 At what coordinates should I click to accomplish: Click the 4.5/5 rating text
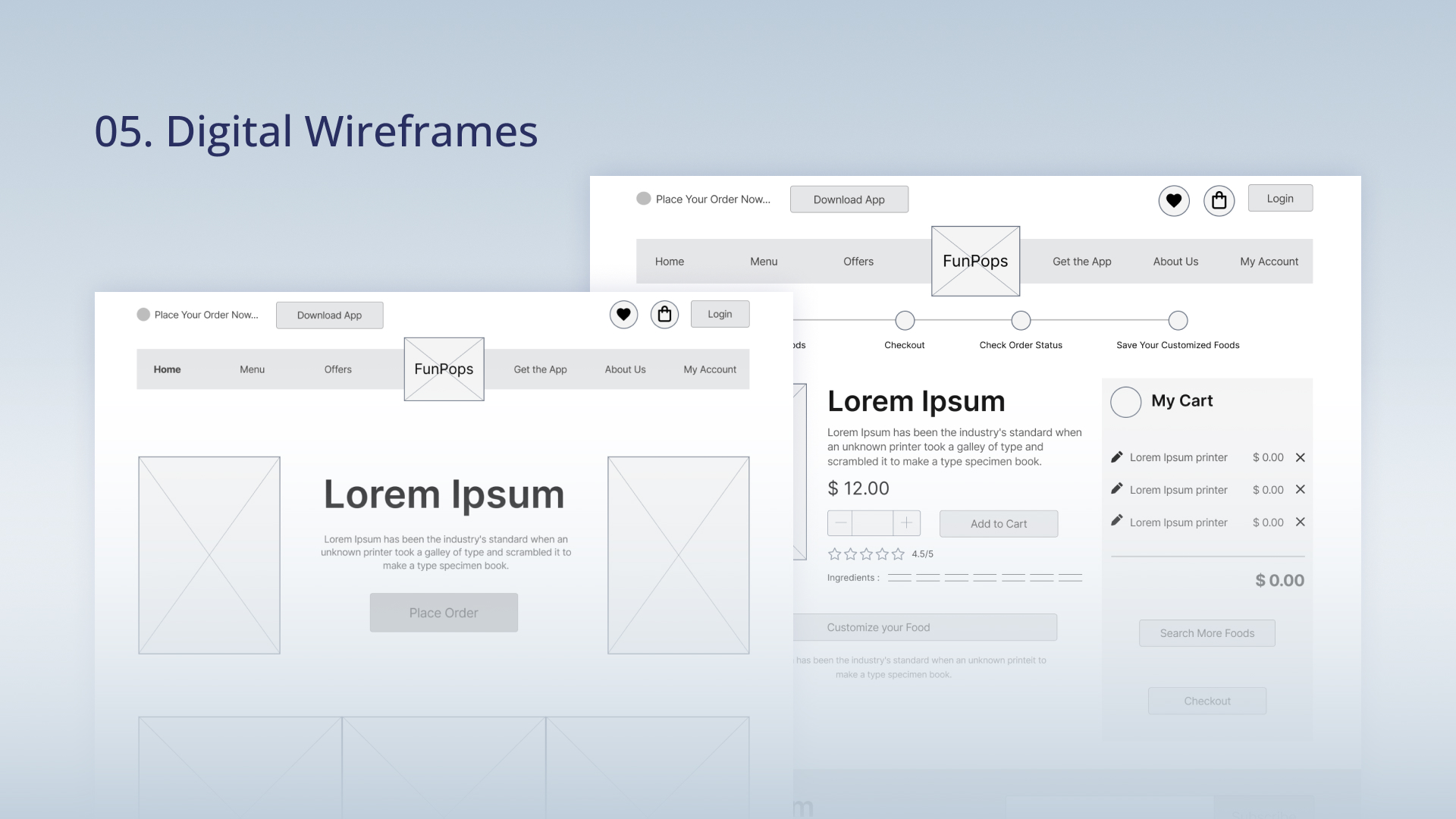923,554
